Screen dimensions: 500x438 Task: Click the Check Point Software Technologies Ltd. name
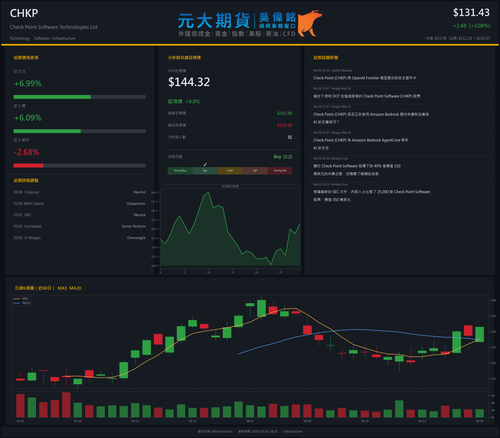pyautogui.click(x=54, y=27)
